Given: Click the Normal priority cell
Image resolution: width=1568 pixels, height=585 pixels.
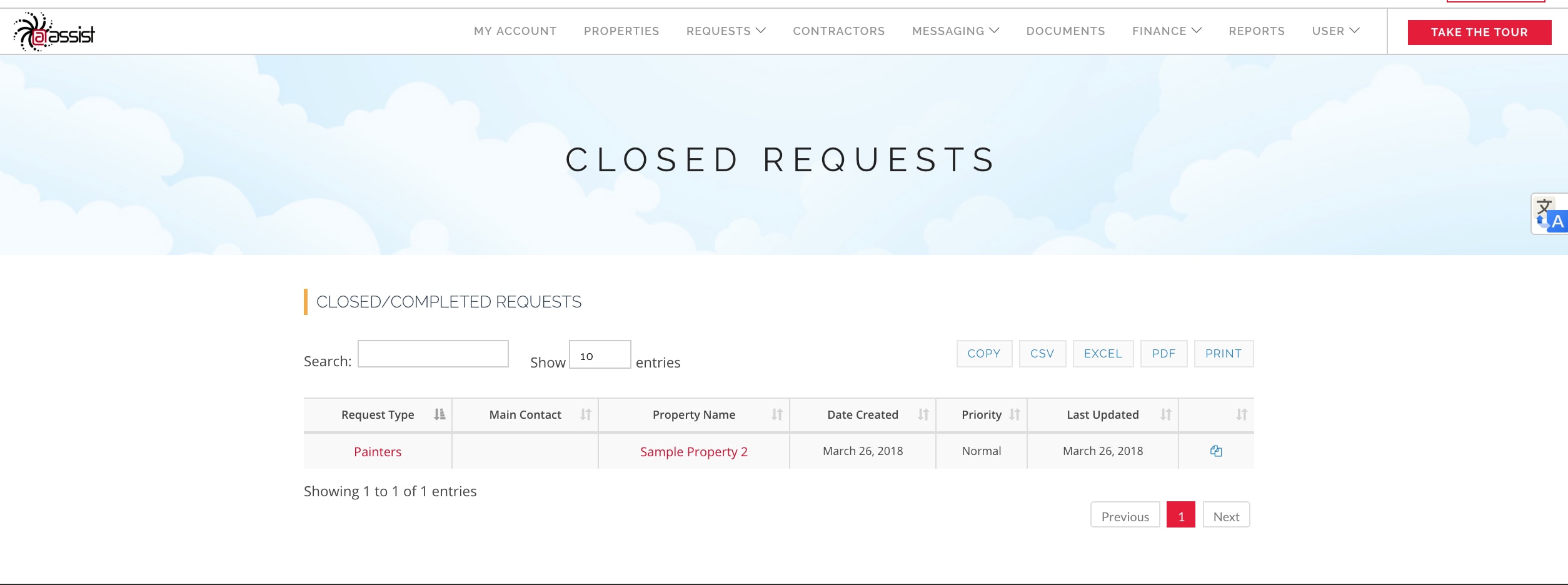Looking at the screenshot, I should pos(981,451).
